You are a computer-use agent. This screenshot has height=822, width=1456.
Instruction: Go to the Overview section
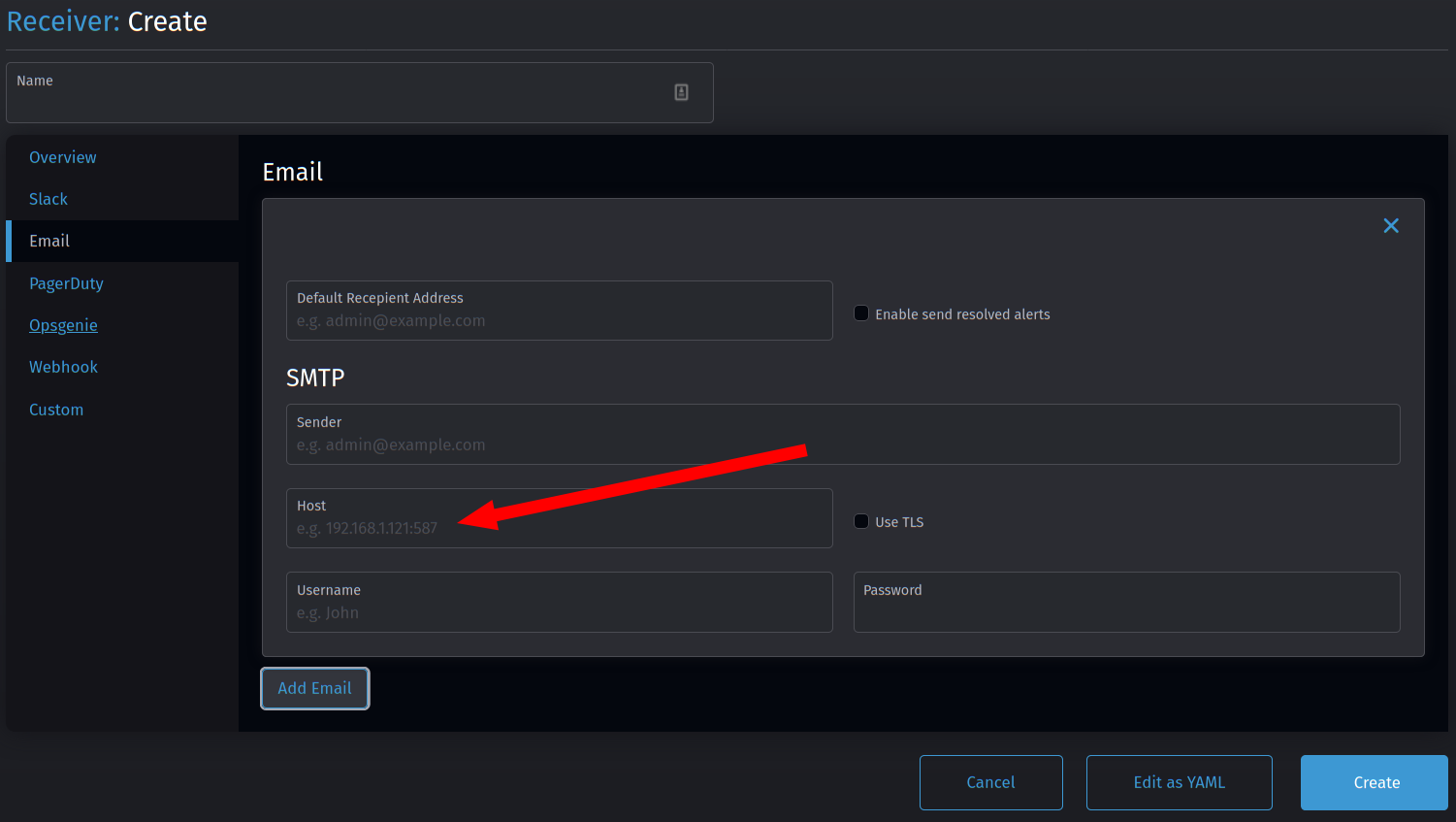tap(62, 156)
